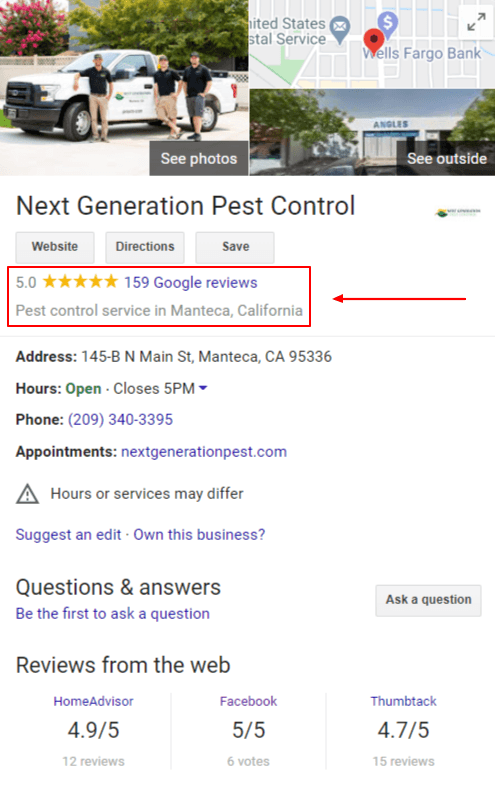This screenshot has height=785, width=495.
Task: Visit nextgenerationpest.com appointments link
Action: 204,452
